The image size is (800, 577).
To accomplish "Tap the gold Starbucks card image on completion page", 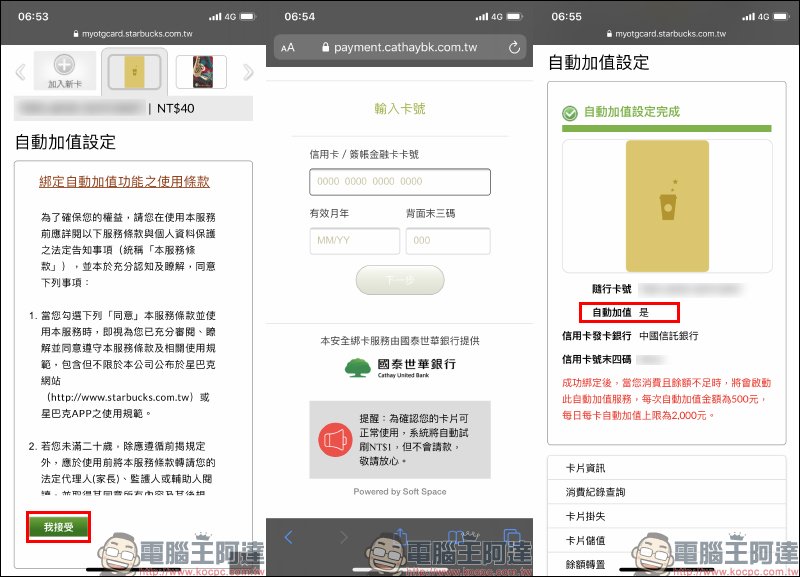I will coord(667,206).
